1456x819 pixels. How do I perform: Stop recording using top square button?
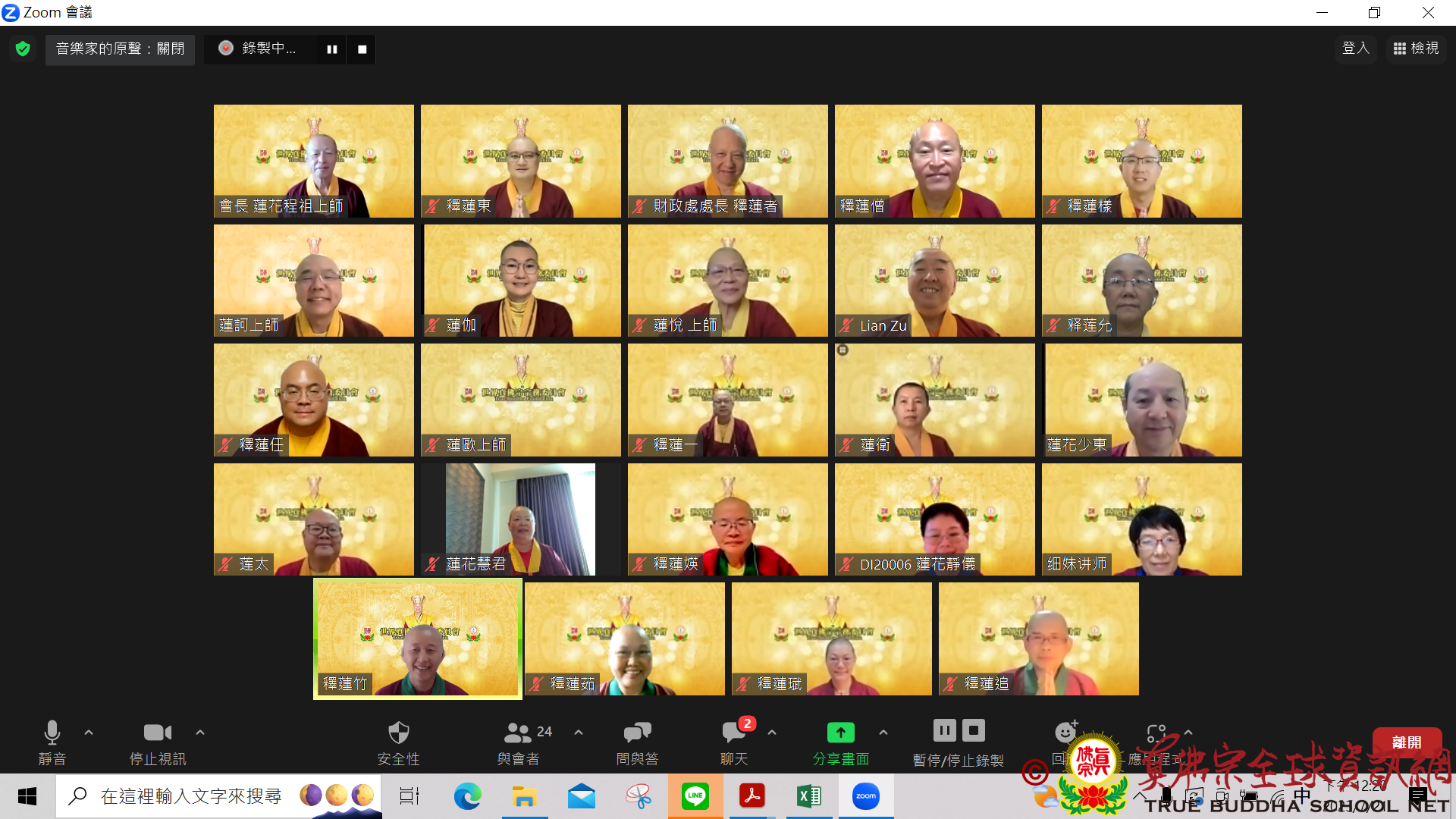tap(362, 49)
